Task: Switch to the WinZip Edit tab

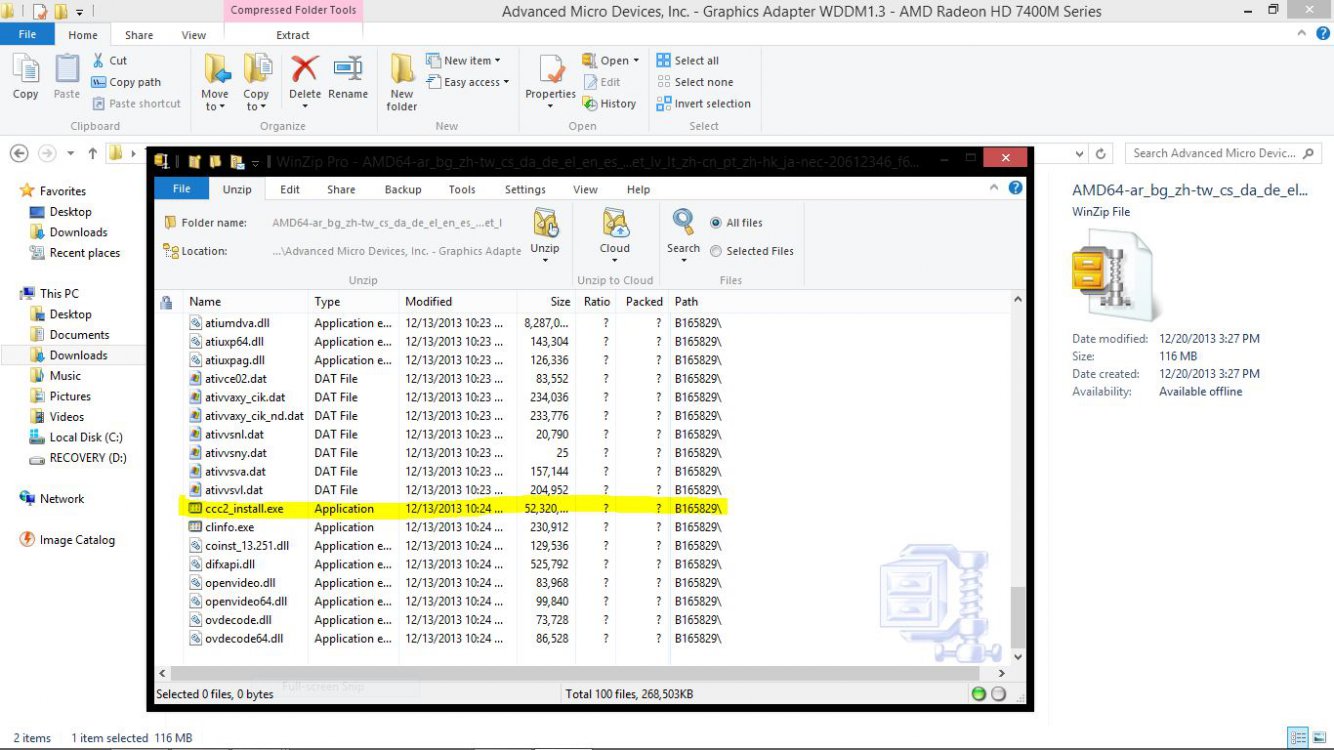Action: pos(290,189)
